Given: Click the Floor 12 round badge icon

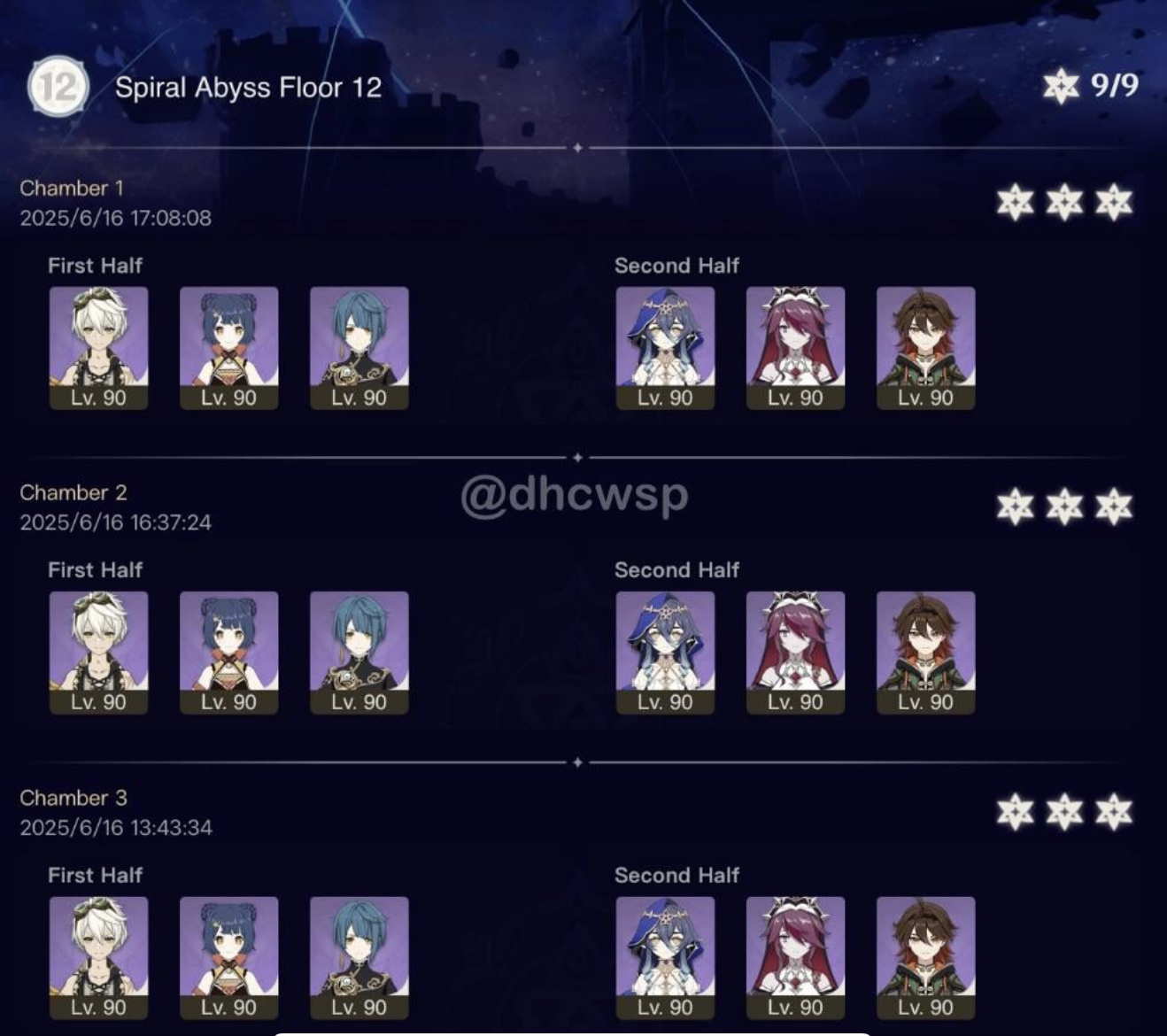Looking at the screenshot, I should click(x=58, y=87).
